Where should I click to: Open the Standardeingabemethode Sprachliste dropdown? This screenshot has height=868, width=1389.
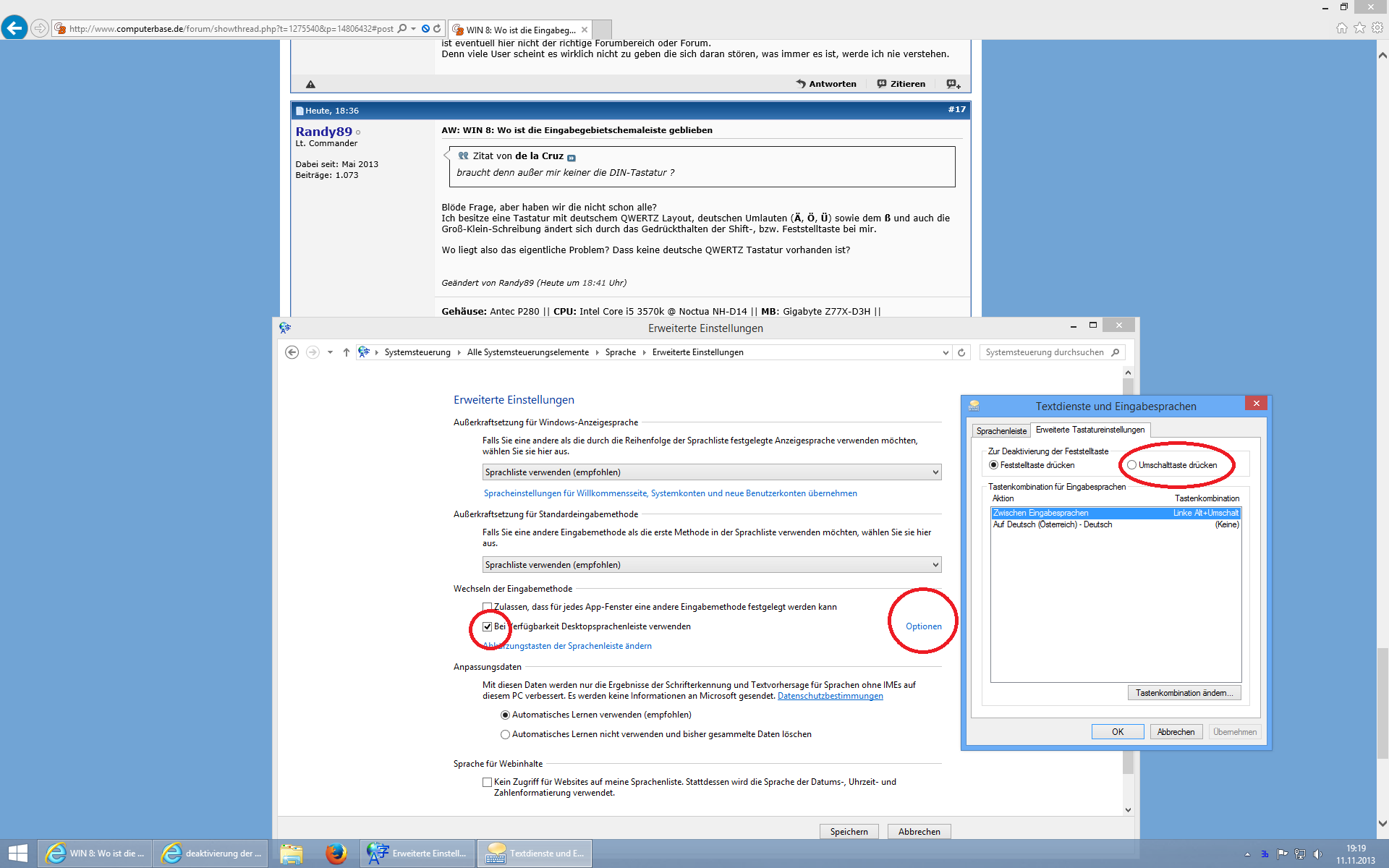point(711,565)
